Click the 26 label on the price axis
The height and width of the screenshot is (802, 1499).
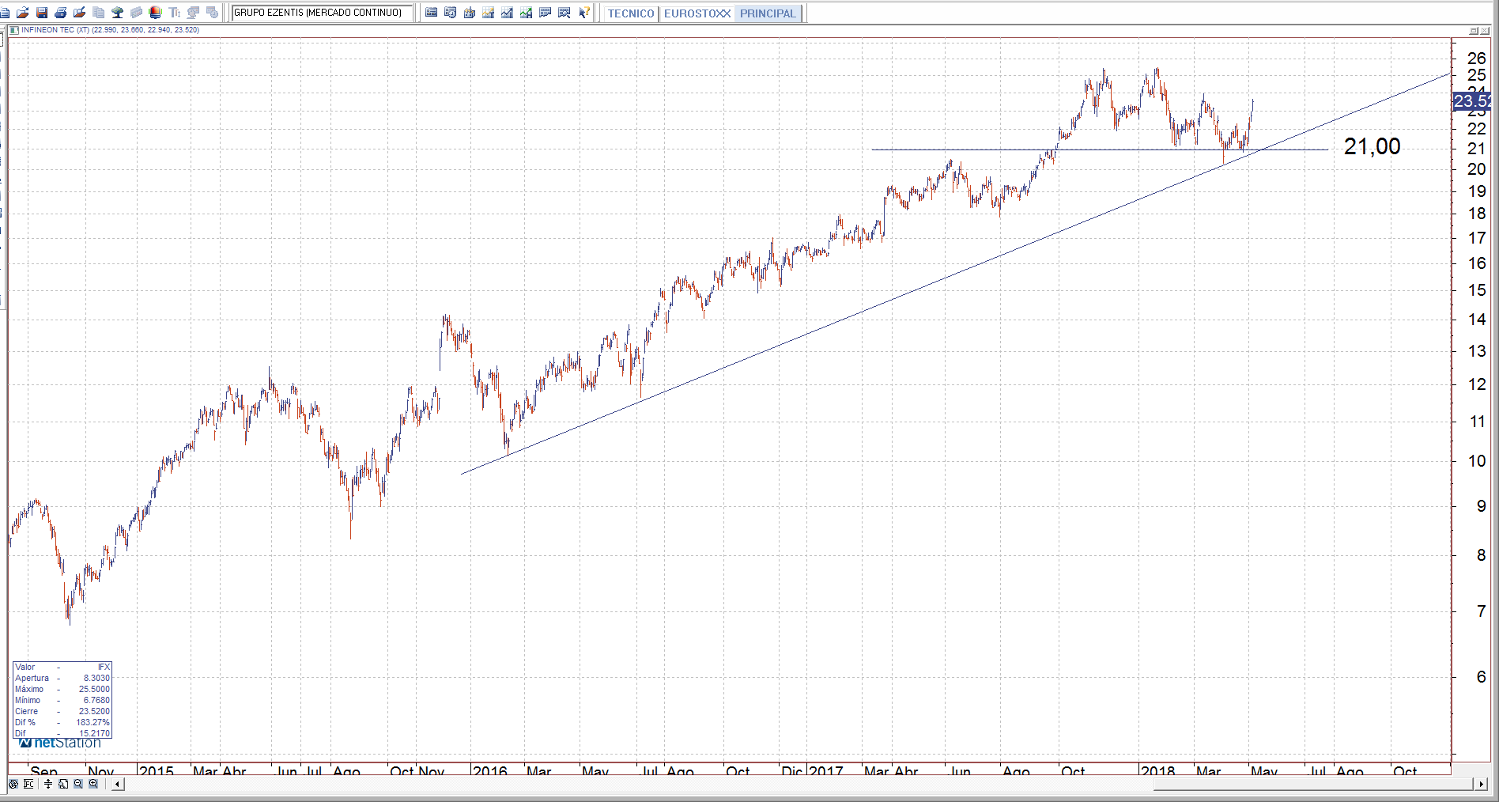1476,58
